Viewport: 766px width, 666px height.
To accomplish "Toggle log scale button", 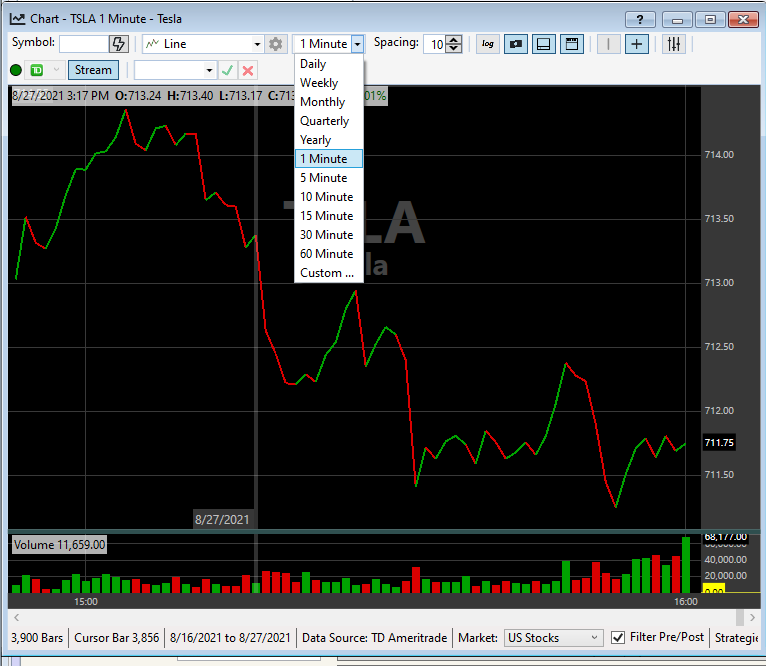I will [x=488, y=44].
